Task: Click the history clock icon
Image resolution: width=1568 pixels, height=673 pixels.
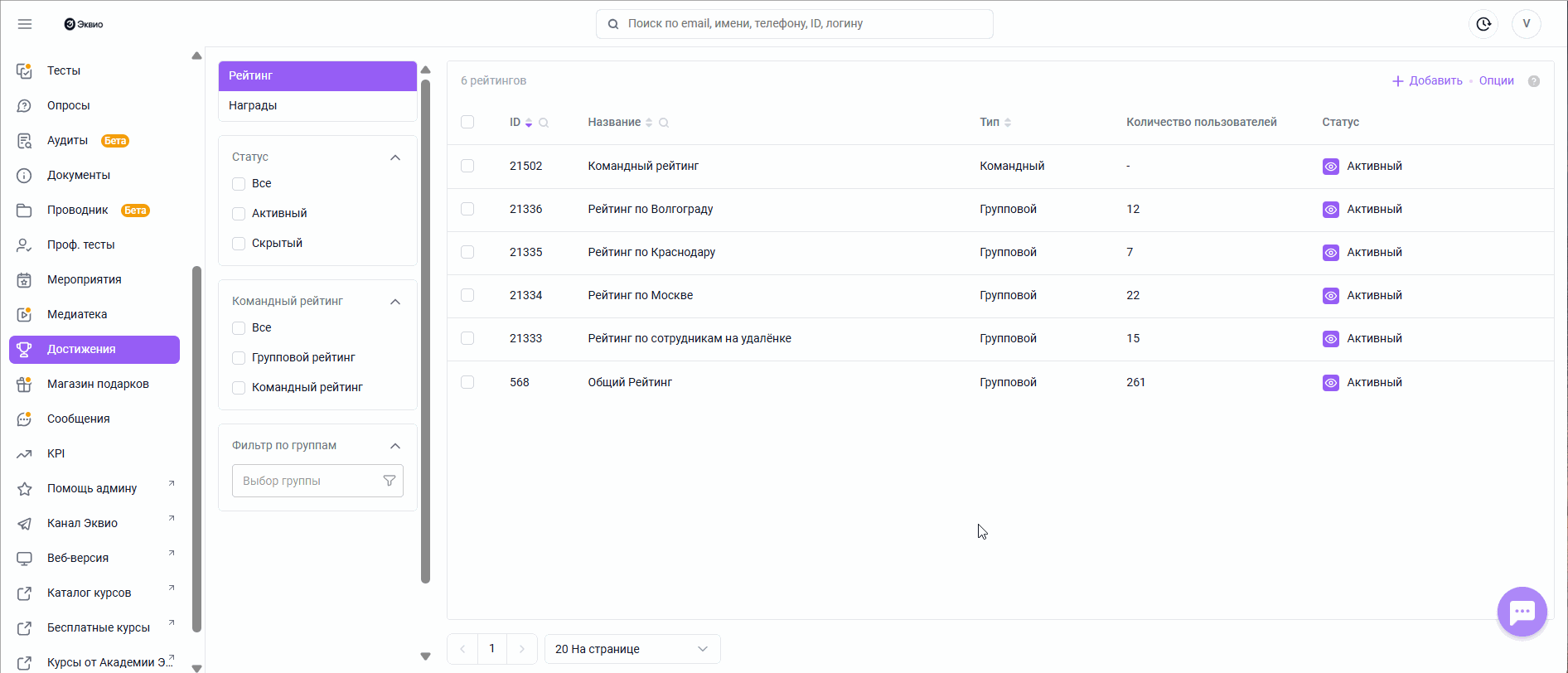Action: [x=1483, y=24]
